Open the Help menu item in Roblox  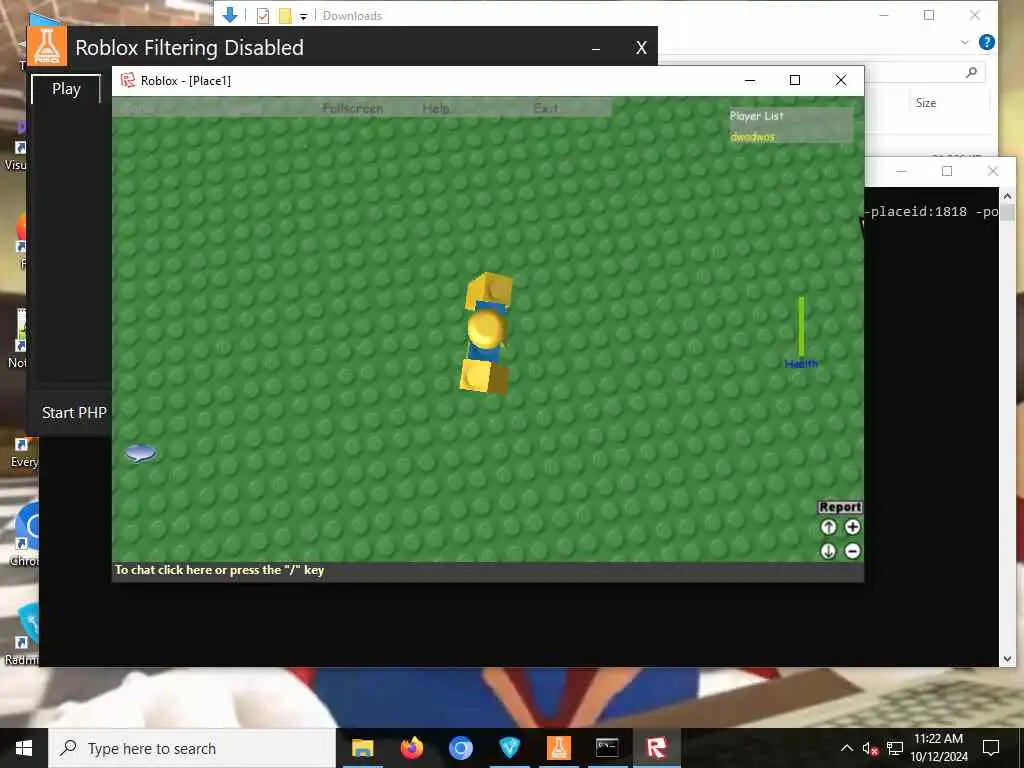pyautogui.click(x=436, y=108)
